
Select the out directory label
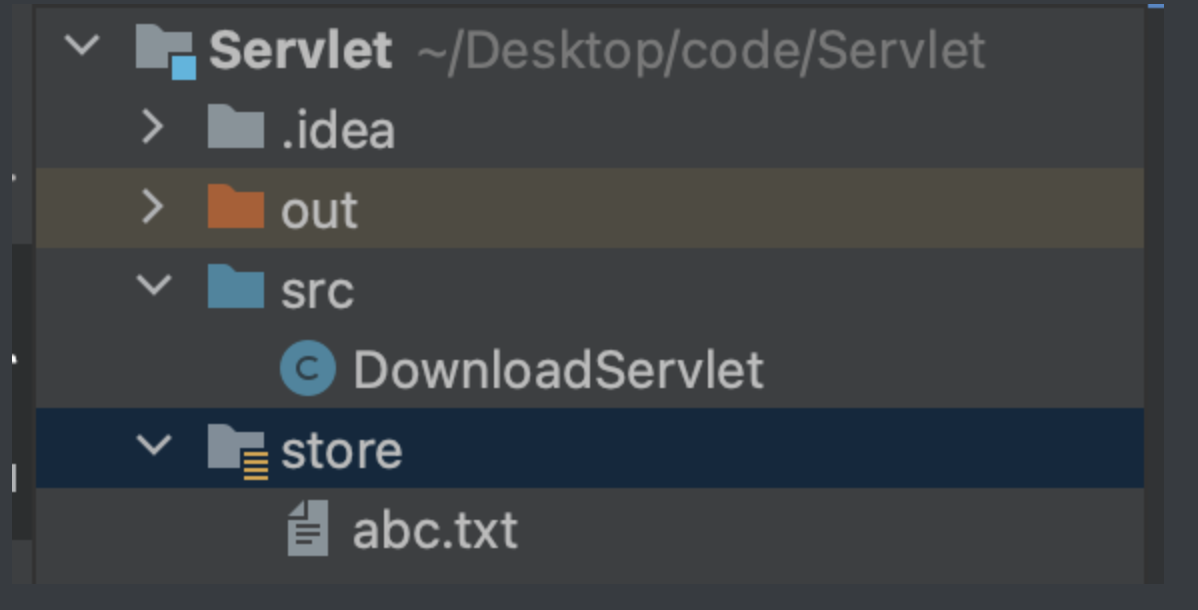click(319, 210)
